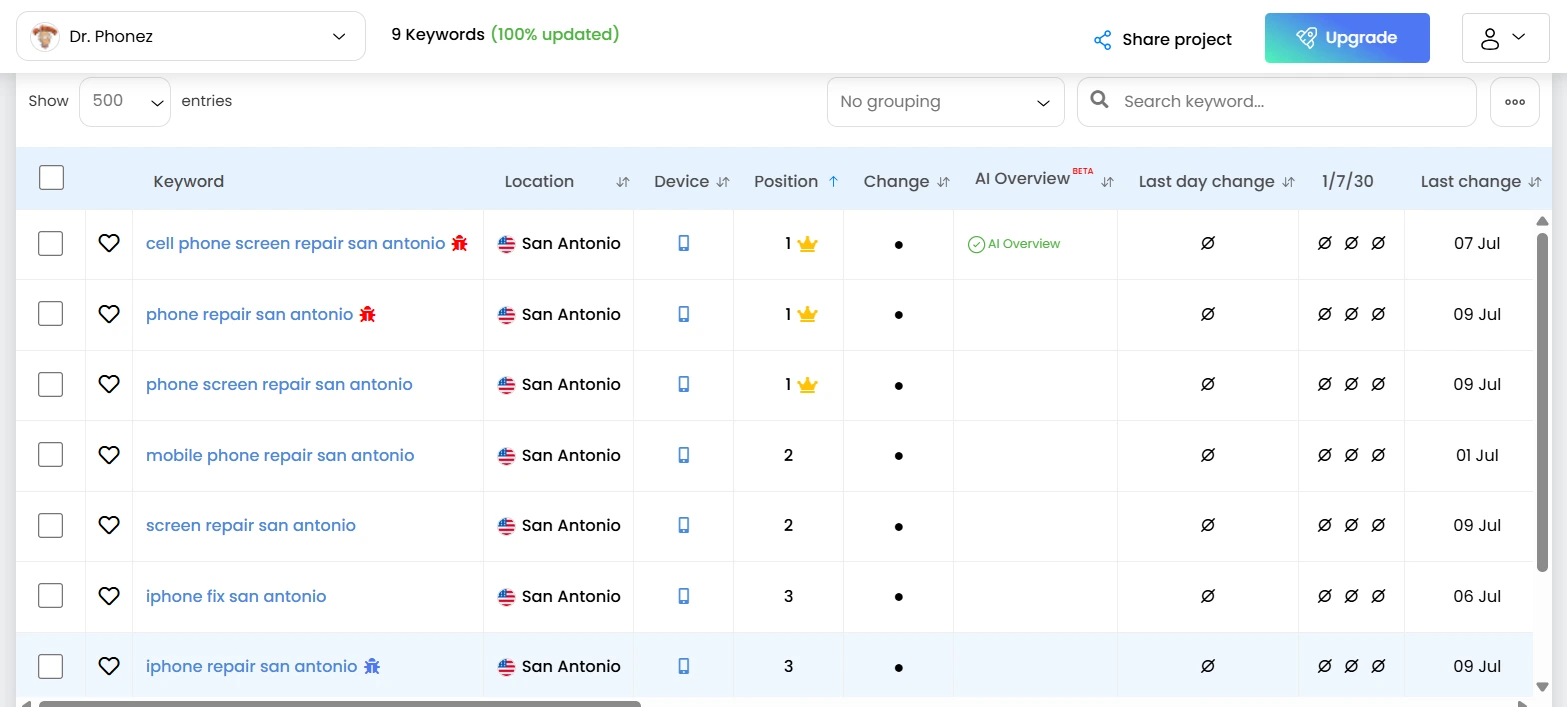Click the AI Overview check badge
This screenshot has width=1567, height=707.
click(1014, 244)
